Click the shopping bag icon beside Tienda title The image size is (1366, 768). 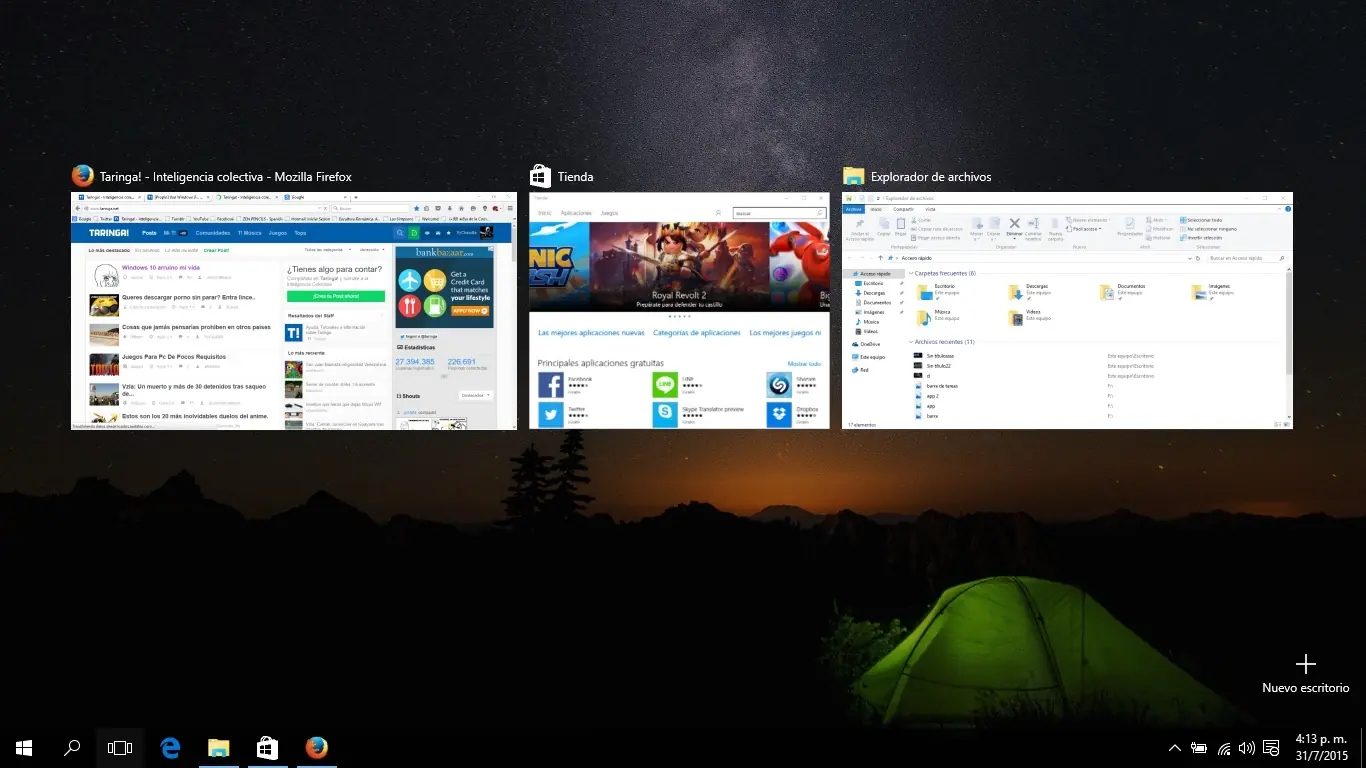tap(540, 176)
